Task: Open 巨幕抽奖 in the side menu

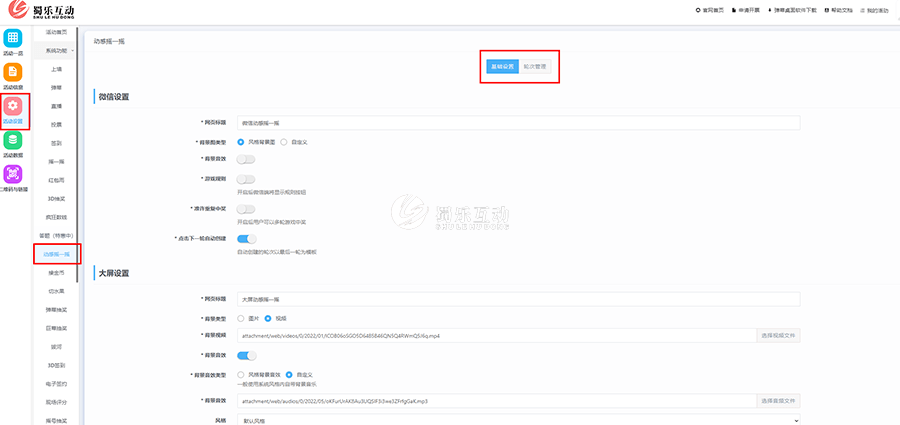Action: tap(56, 328)
